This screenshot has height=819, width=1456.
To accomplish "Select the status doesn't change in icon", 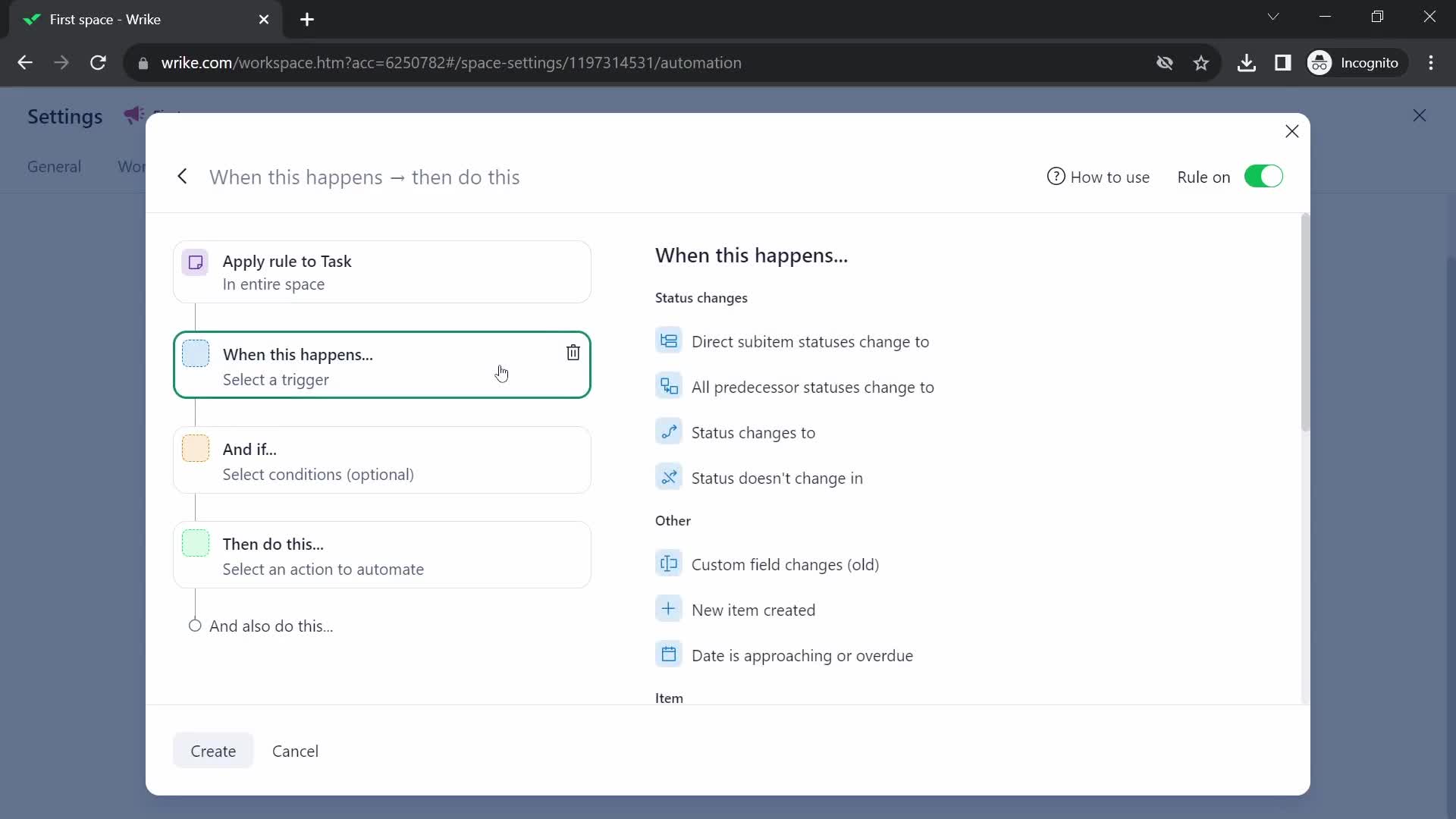I will (669, 477).
